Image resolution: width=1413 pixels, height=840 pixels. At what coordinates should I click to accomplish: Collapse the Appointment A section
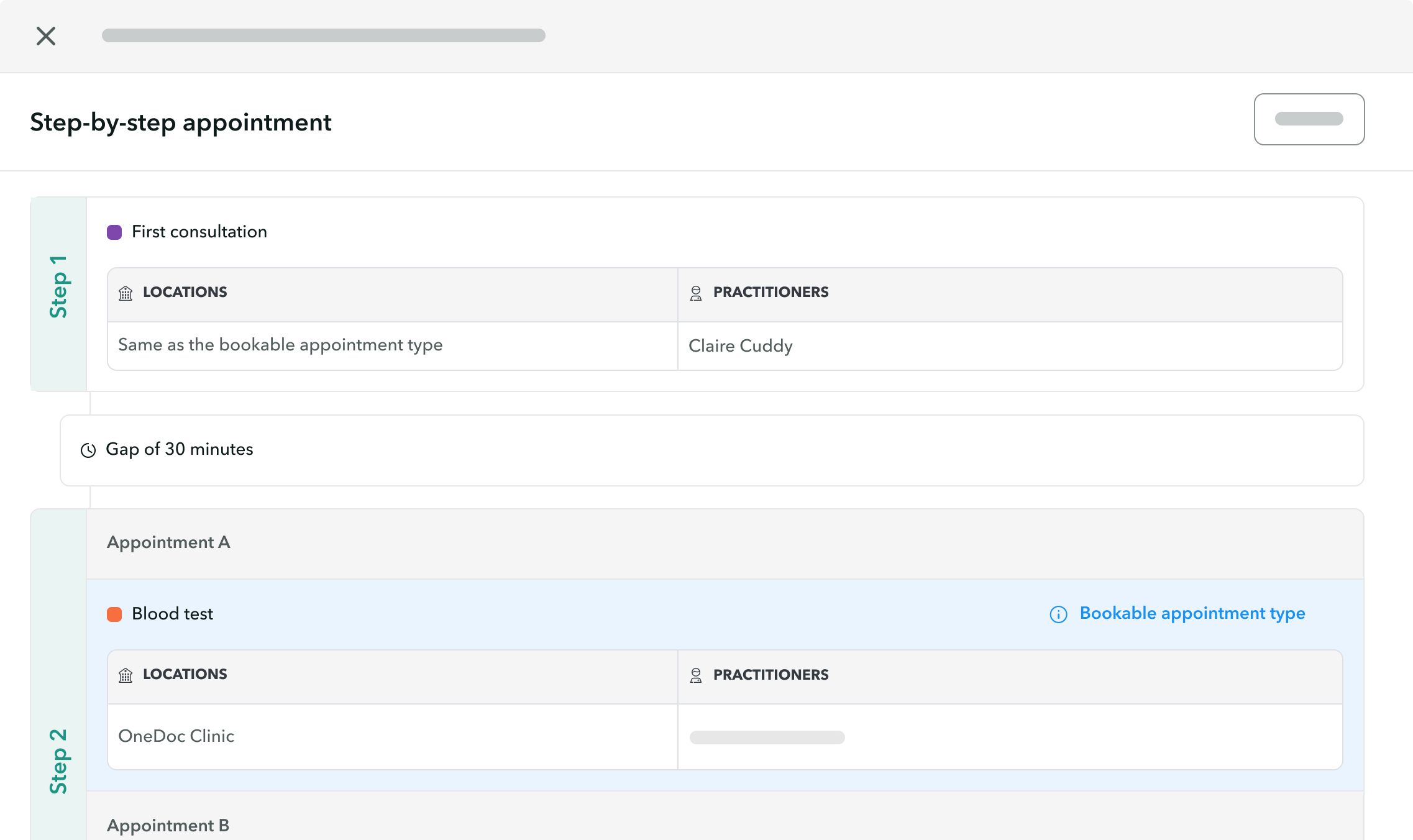[168, 542]
